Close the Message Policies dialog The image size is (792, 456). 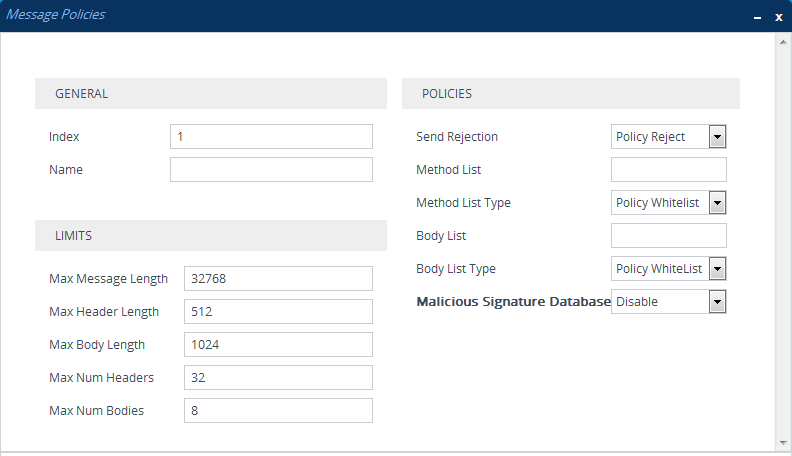[779, 17]
